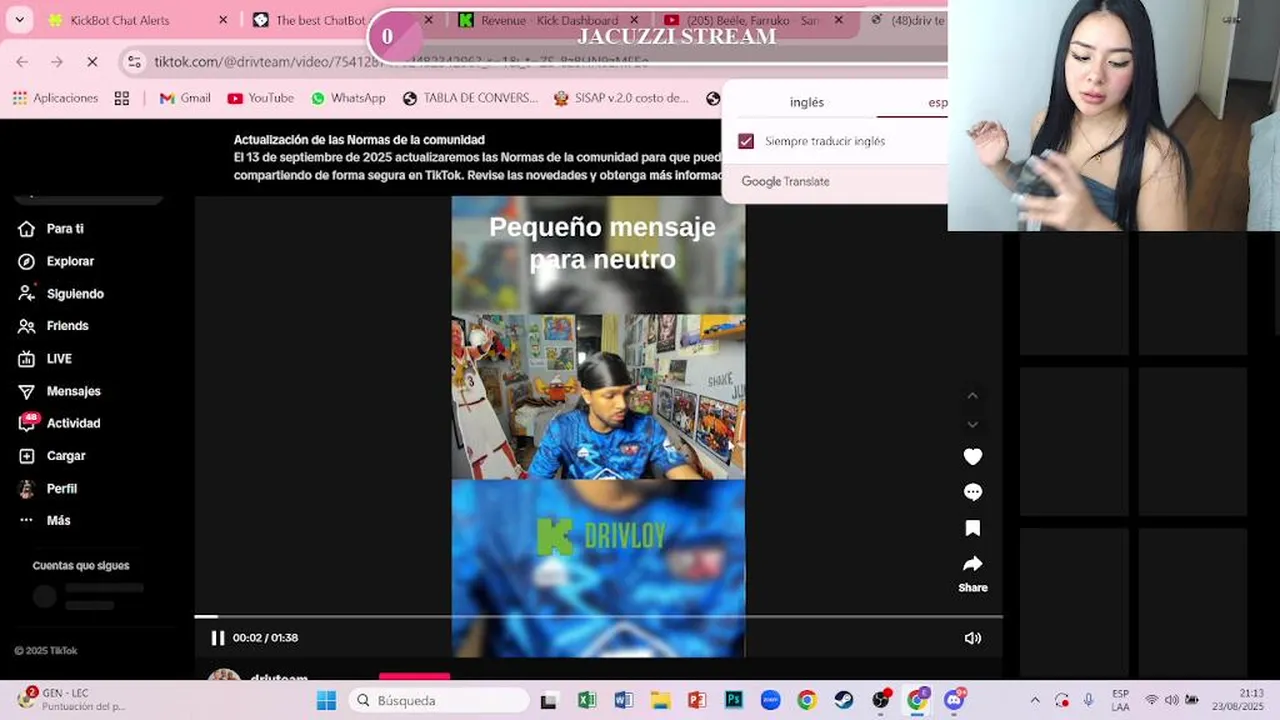This screenshot has width=1280, height=720.
Task: Go to Siguiendo feed
Action: [x=61, y=294]
